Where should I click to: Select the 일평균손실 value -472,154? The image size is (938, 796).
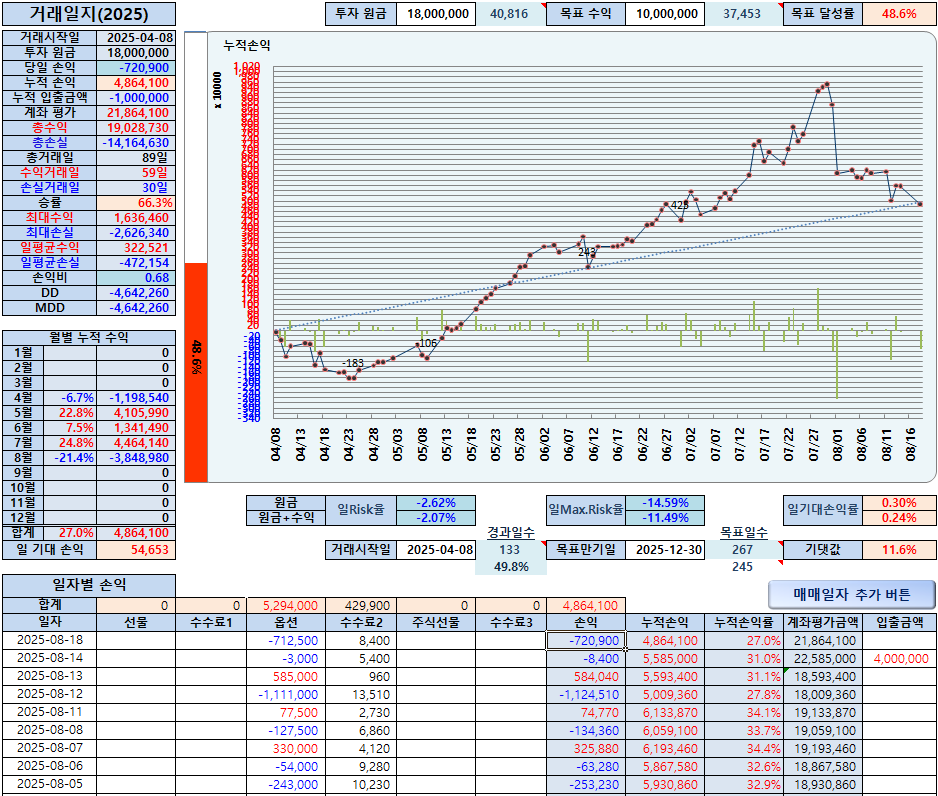point(136,263)
